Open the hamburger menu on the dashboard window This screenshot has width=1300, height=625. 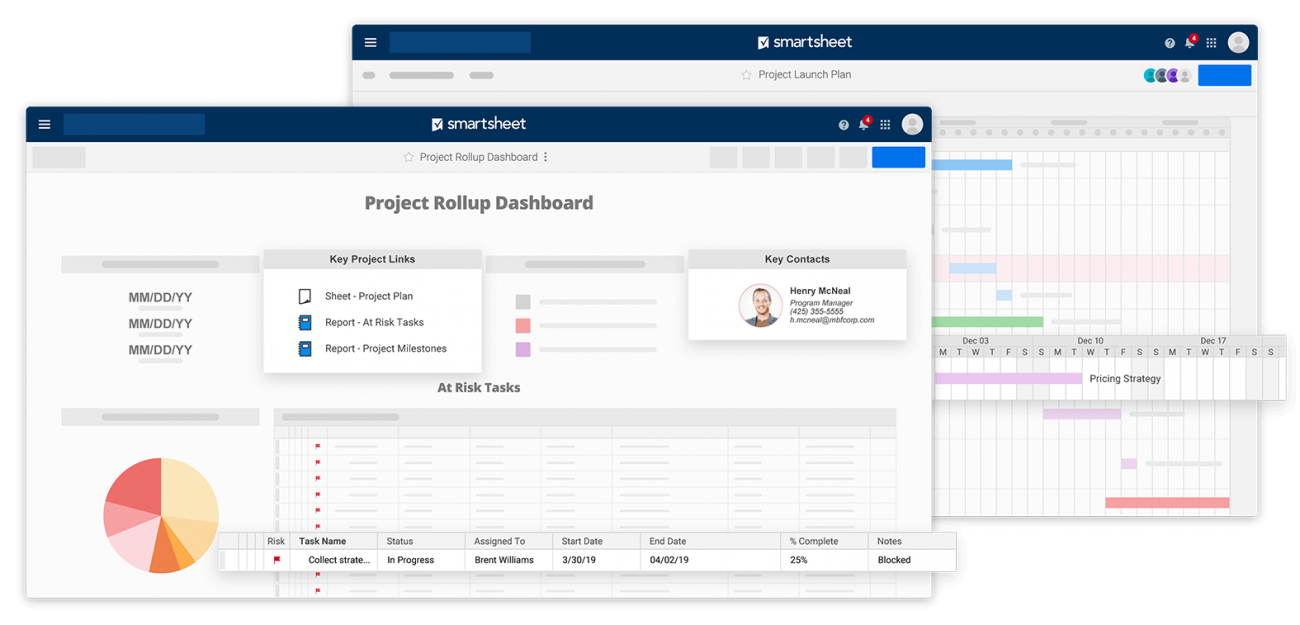44,124
